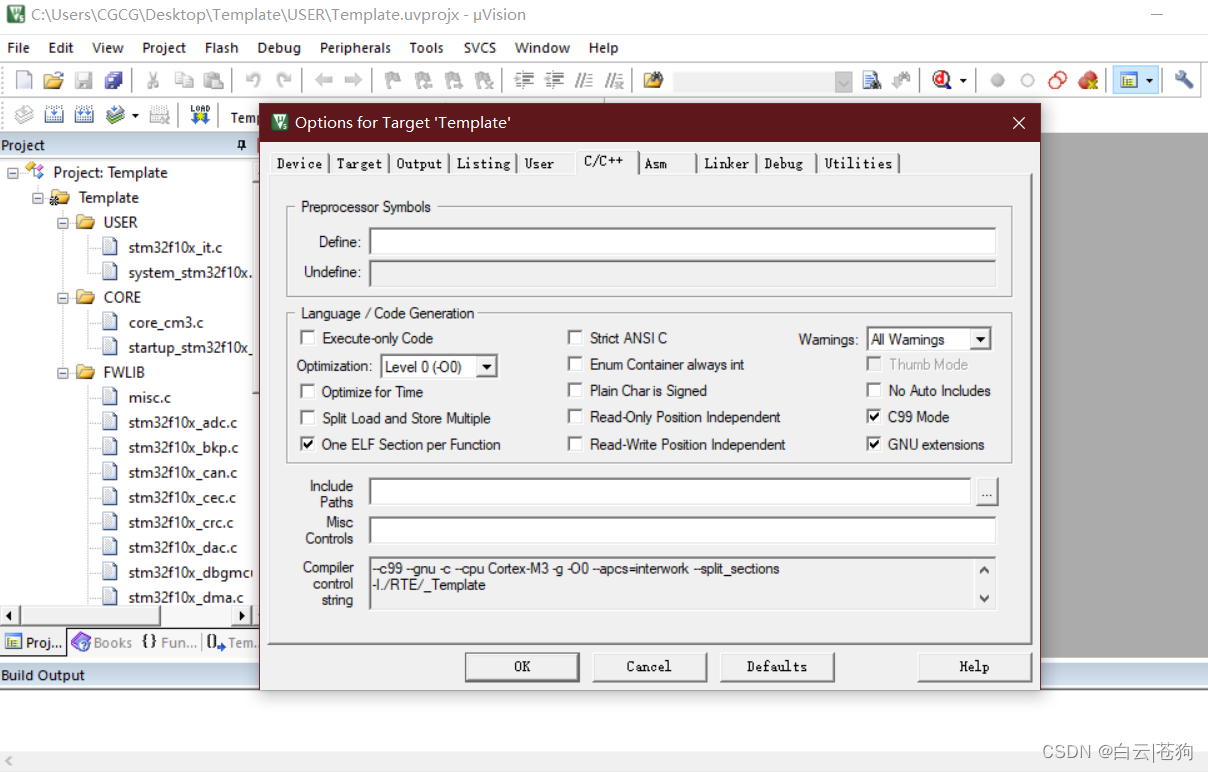
Task: Open the Peripherals menu
Action: point(355,48)
